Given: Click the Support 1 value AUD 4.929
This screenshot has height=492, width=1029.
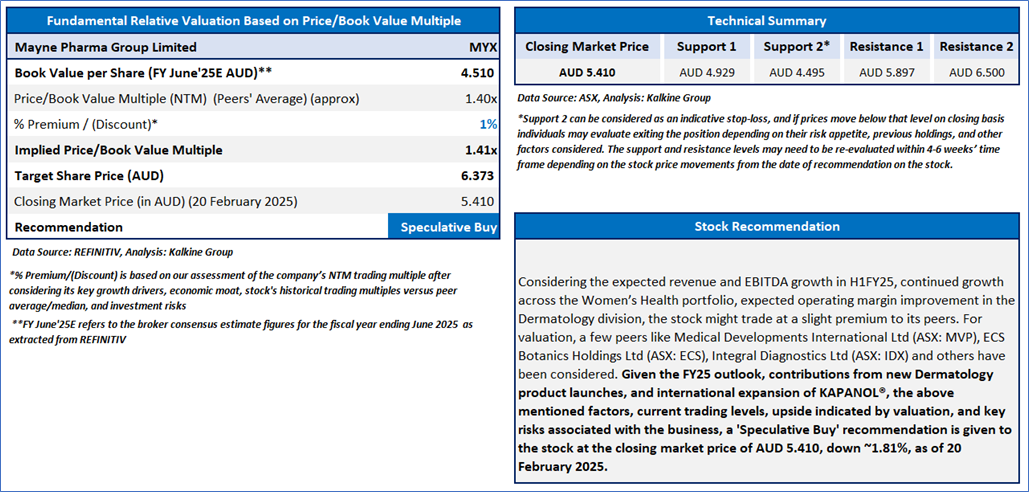Looking at the screenshot, I should (x=706, y=72).
